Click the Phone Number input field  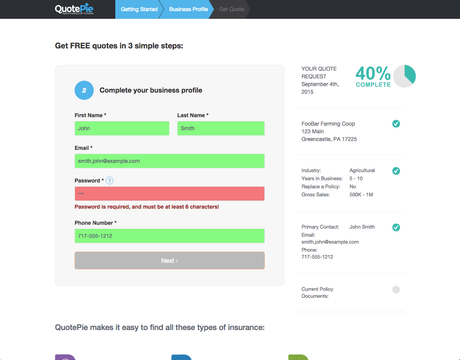170,236
